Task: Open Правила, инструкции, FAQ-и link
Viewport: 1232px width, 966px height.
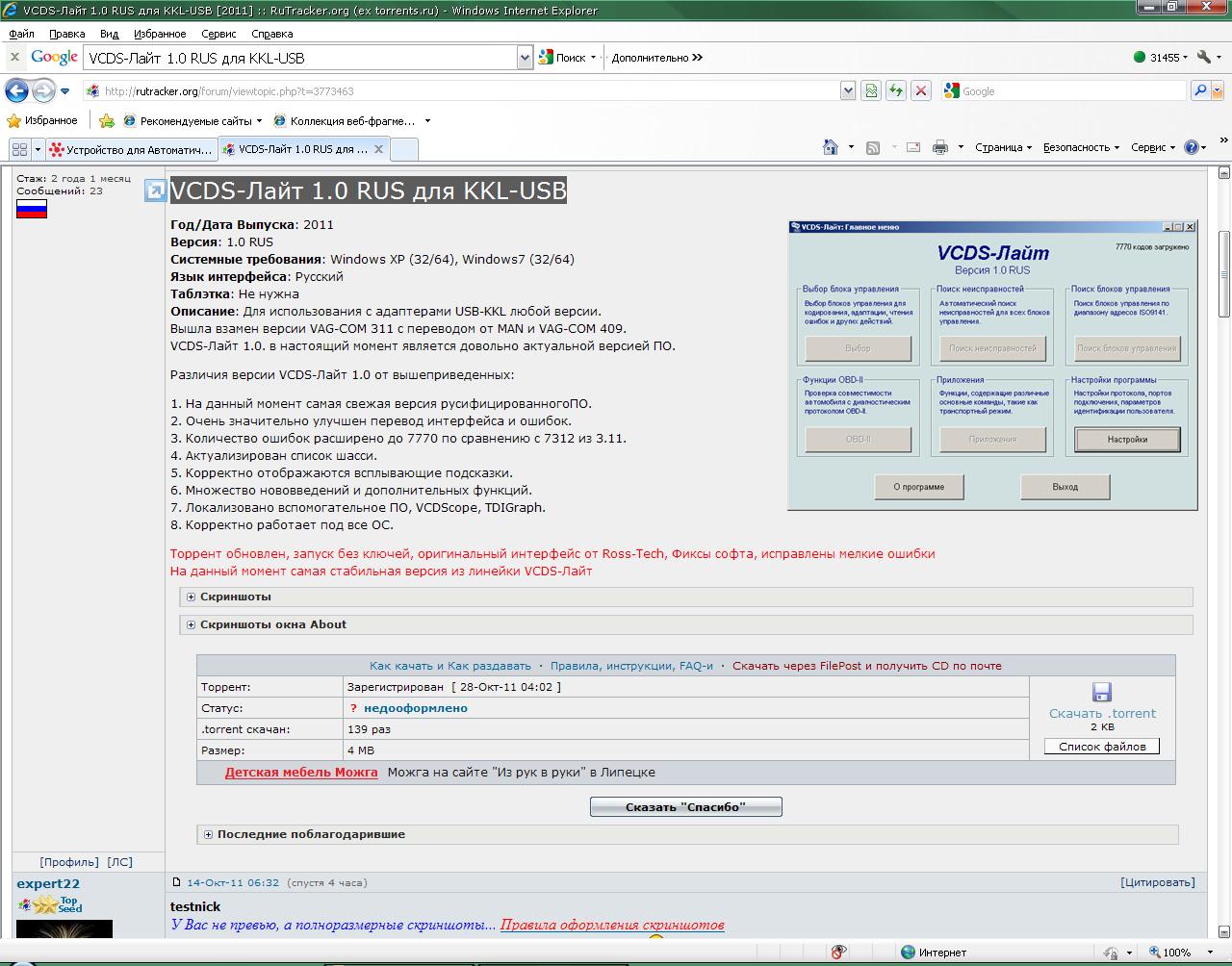Action: click(631, 666)
